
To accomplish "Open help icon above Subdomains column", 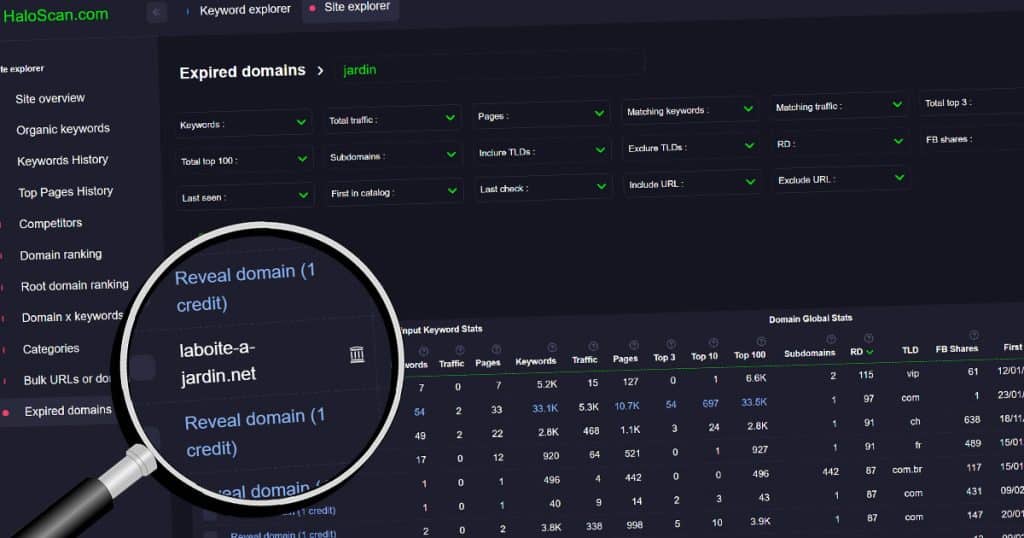I will tap(831, 339).
